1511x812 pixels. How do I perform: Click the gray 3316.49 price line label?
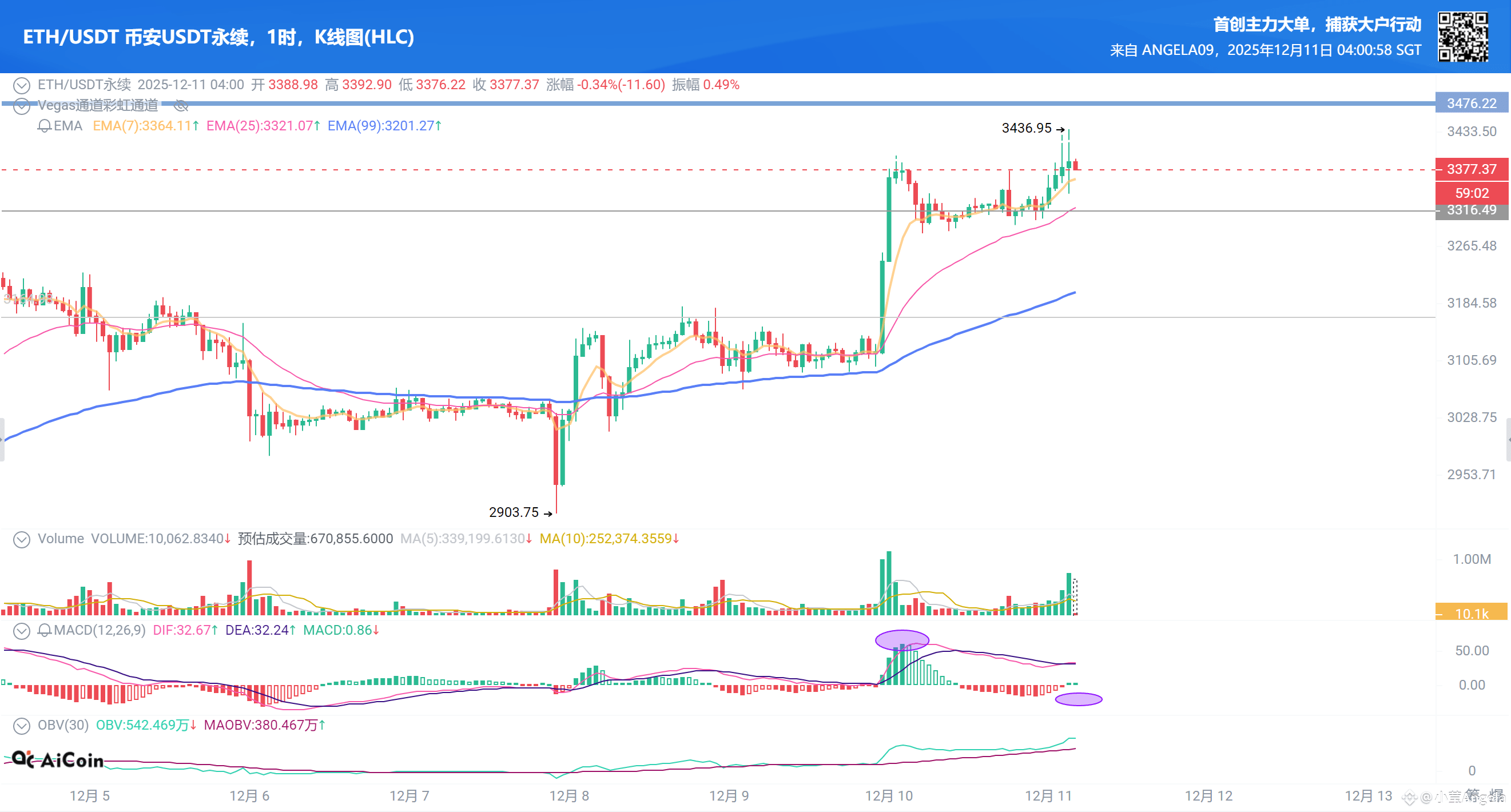point(1471,210)
